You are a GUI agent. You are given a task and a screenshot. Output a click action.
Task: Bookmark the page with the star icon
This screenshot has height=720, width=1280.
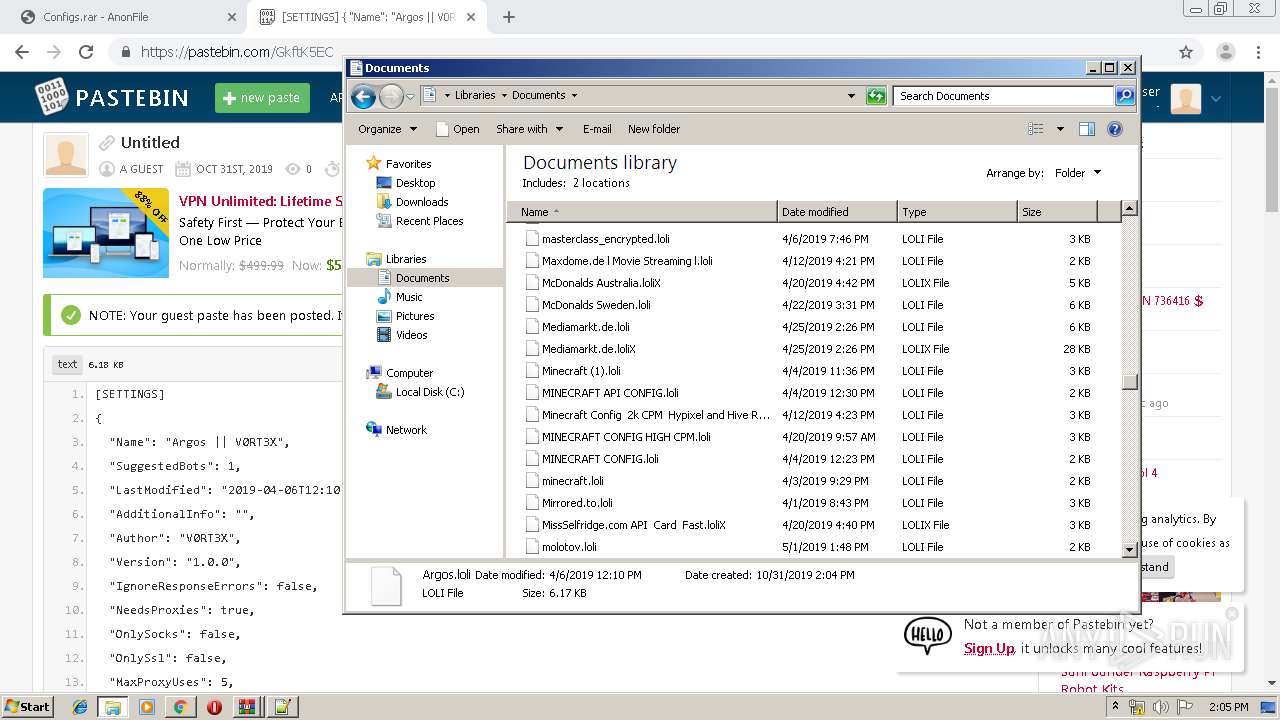1186,52
